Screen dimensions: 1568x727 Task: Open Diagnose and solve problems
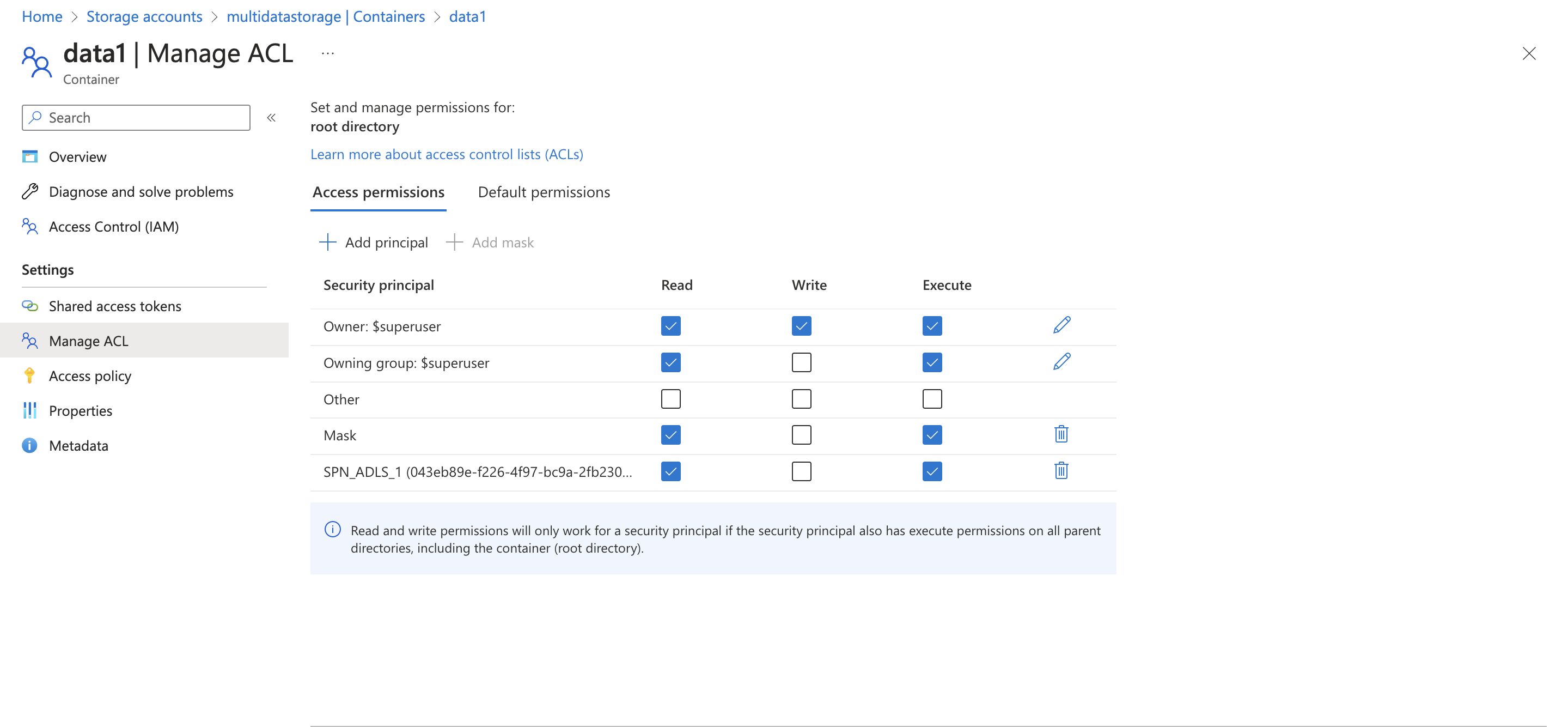141,192
